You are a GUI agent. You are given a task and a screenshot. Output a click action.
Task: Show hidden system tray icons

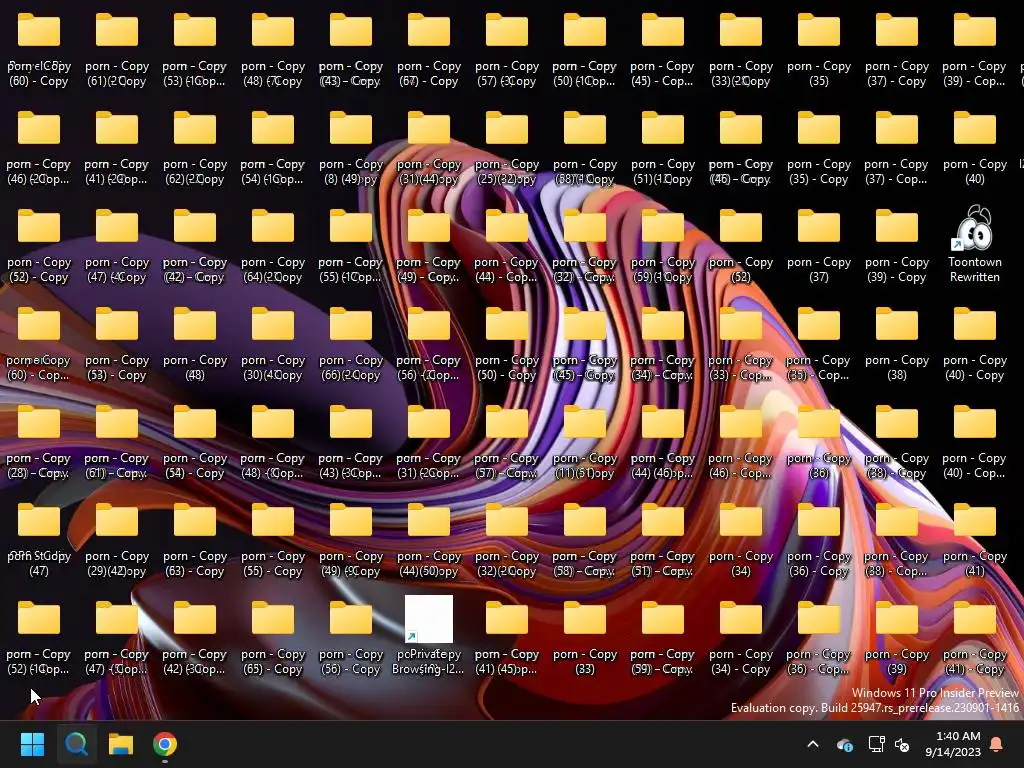pos(813,744)
